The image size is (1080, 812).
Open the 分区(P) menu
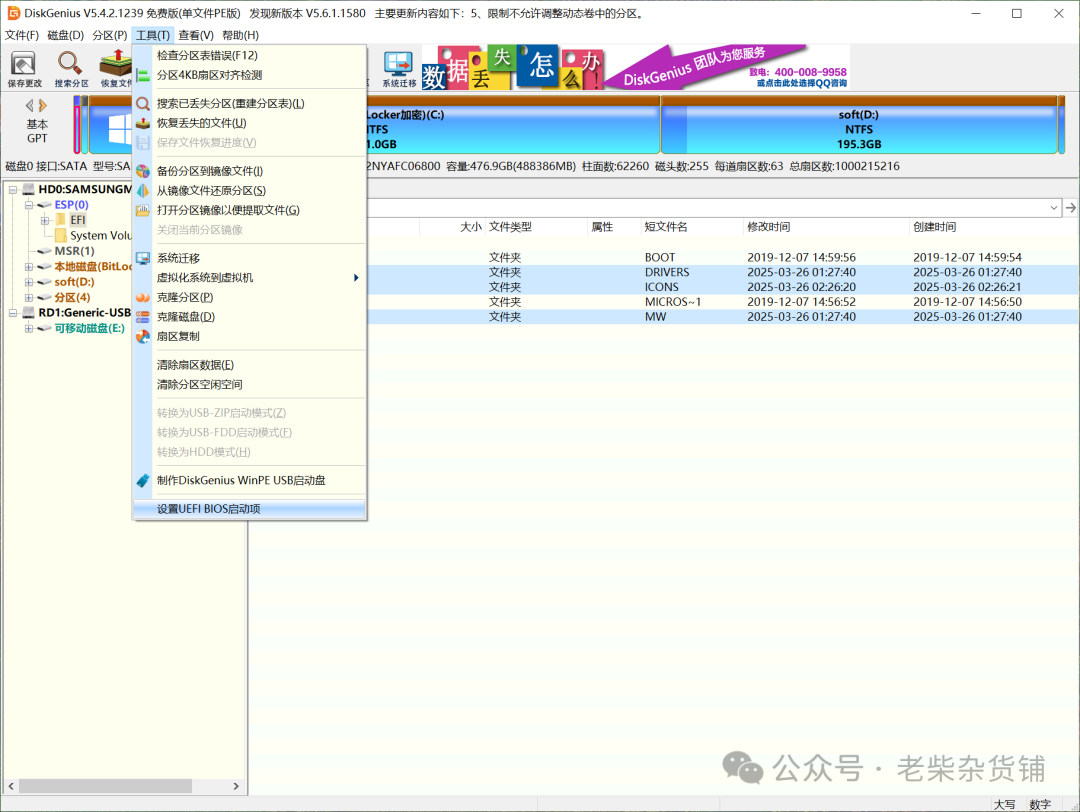point(110,35)
